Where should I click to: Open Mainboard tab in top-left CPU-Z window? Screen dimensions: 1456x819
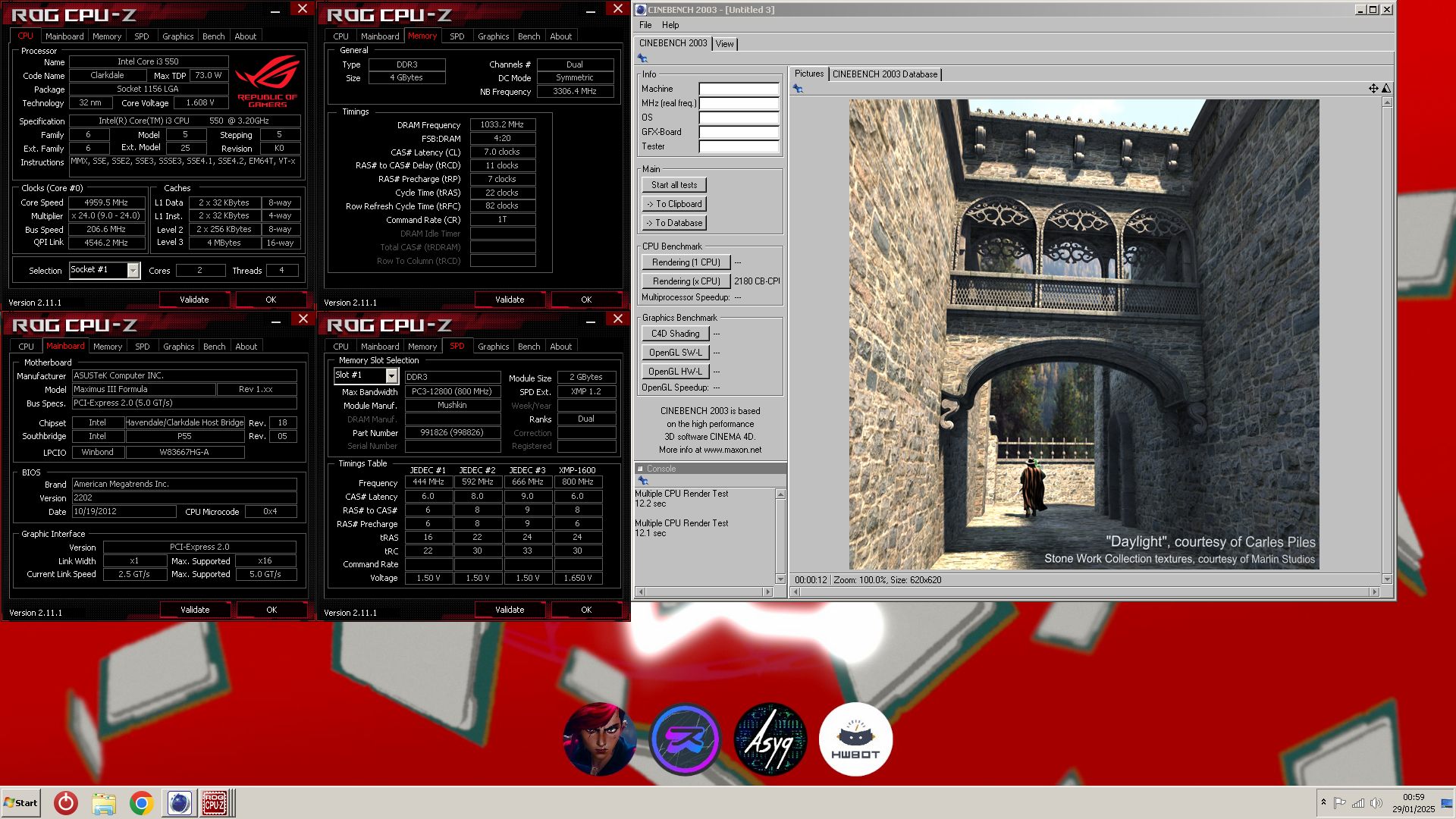[x=64, y=36]
